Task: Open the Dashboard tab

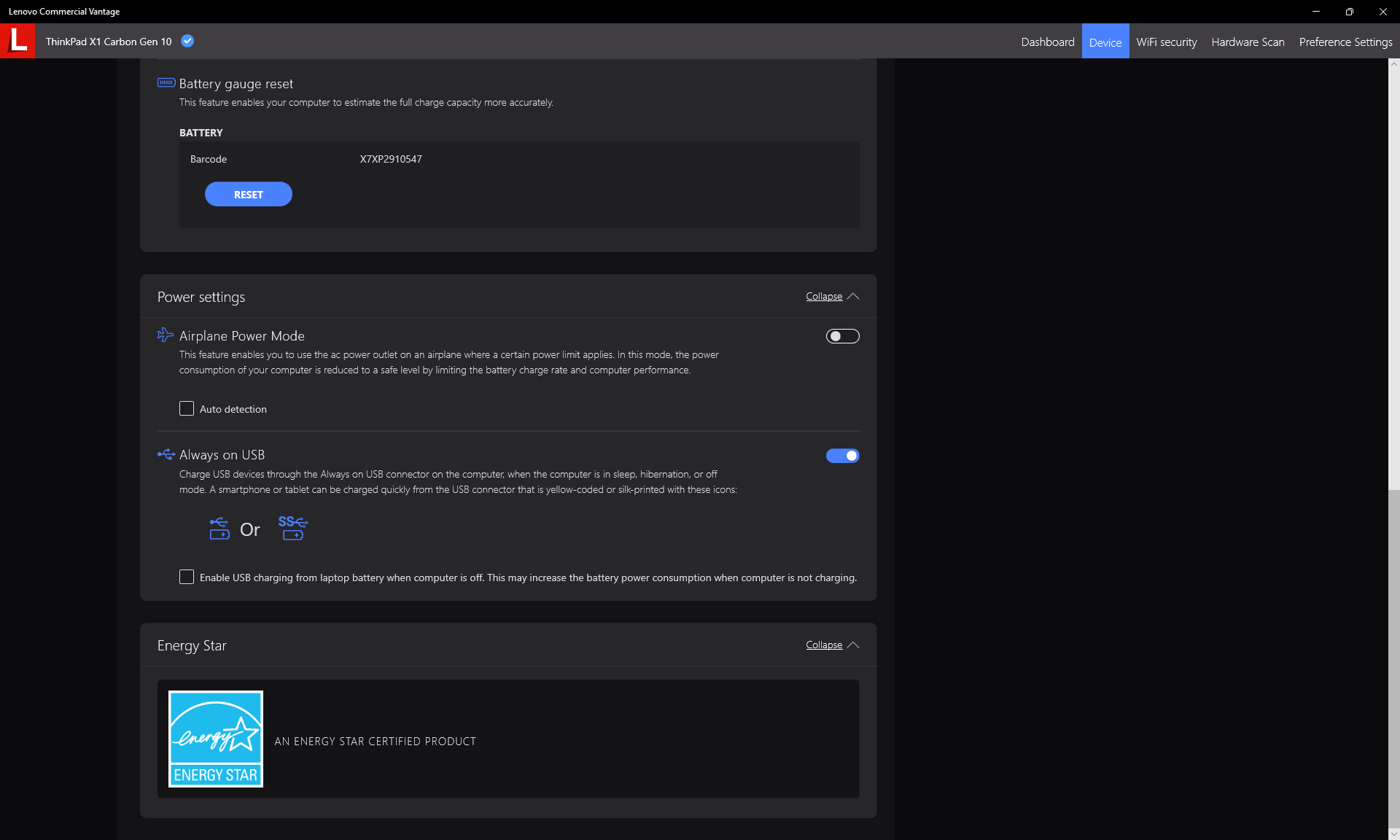Action: [x=1047, y=42]
